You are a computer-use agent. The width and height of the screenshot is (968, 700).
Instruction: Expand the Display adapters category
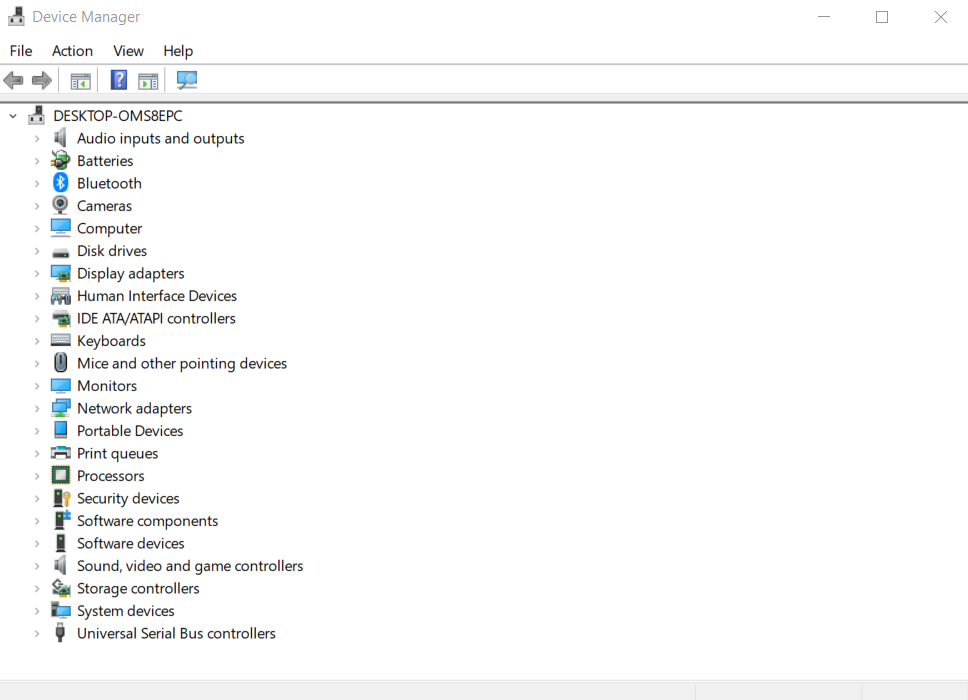click(37, 273)
